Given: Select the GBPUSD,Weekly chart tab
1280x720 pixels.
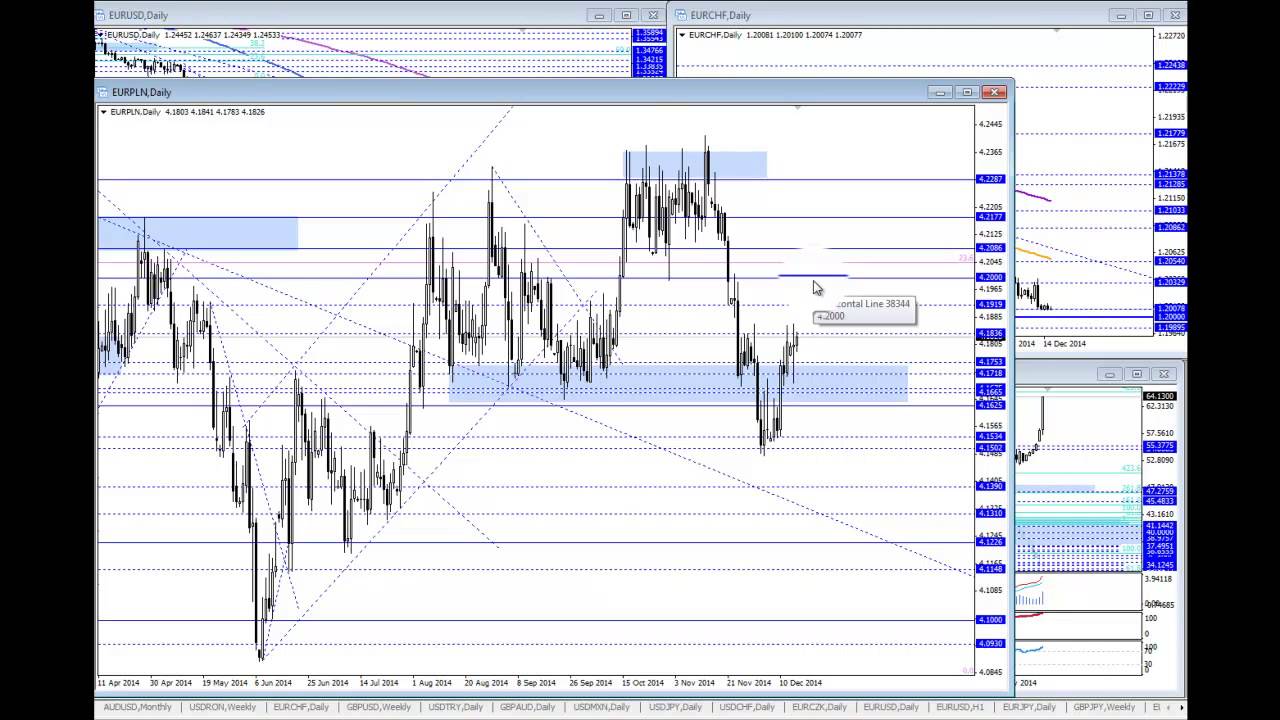Looking at the screenshot, I should tap(379, 707).
